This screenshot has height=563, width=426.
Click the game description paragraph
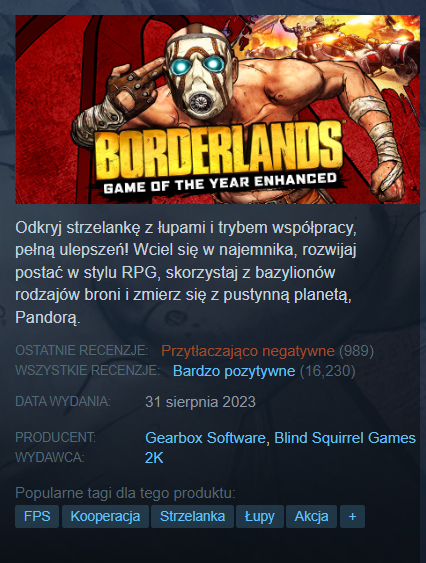[186, 273]
